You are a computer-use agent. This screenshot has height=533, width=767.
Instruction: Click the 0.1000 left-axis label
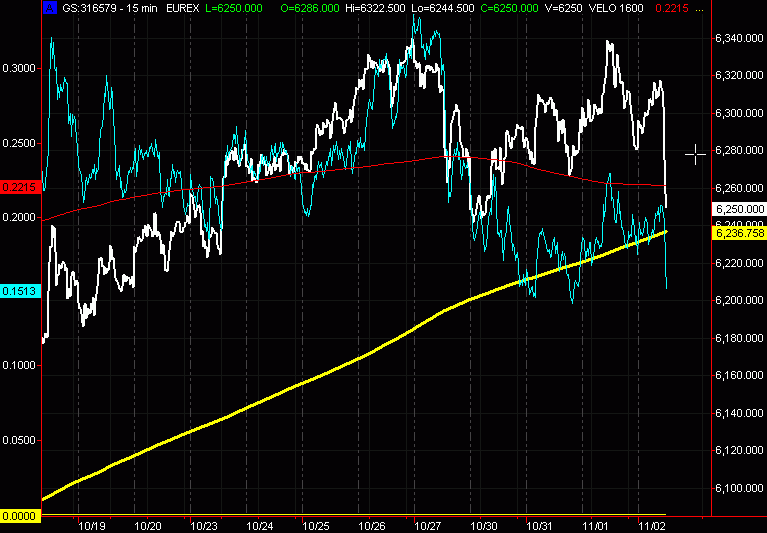[x=19, y=365]
